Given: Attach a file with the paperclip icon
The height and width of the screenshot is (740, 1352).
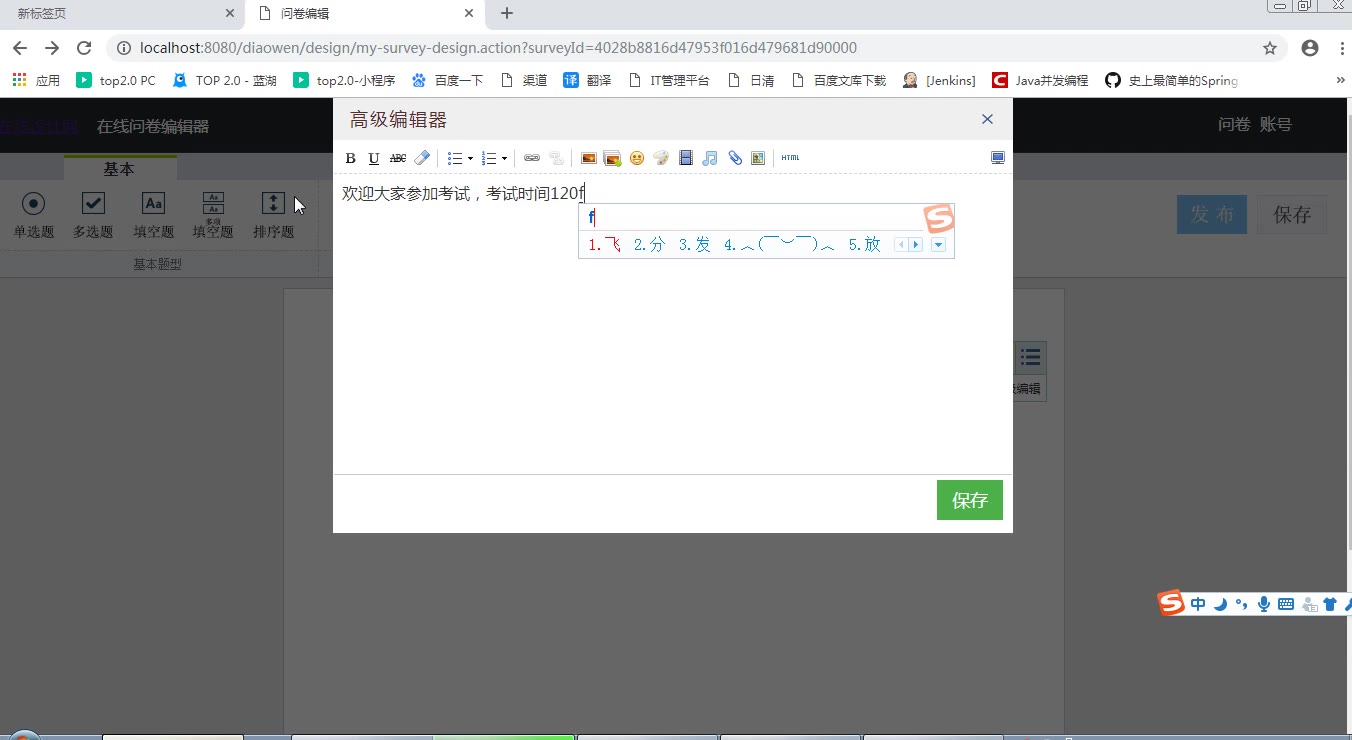Looking at the screenshot, I should 735,158.
